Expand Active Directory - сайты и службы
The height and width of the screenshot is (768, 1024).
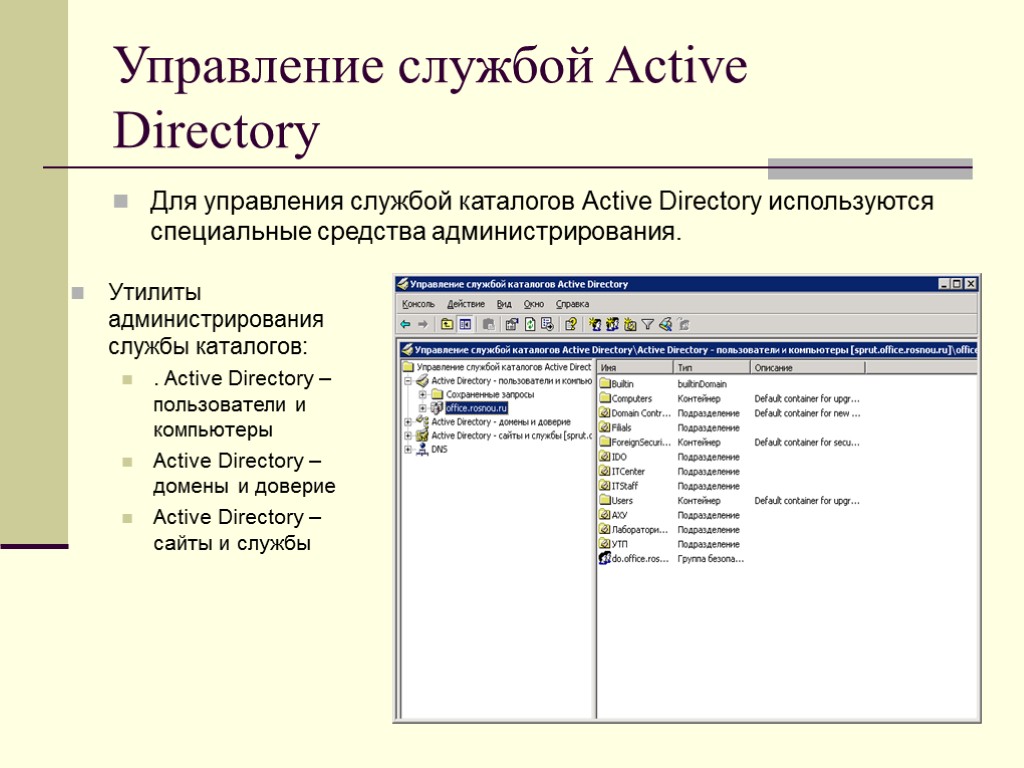[x=408, y=436]
